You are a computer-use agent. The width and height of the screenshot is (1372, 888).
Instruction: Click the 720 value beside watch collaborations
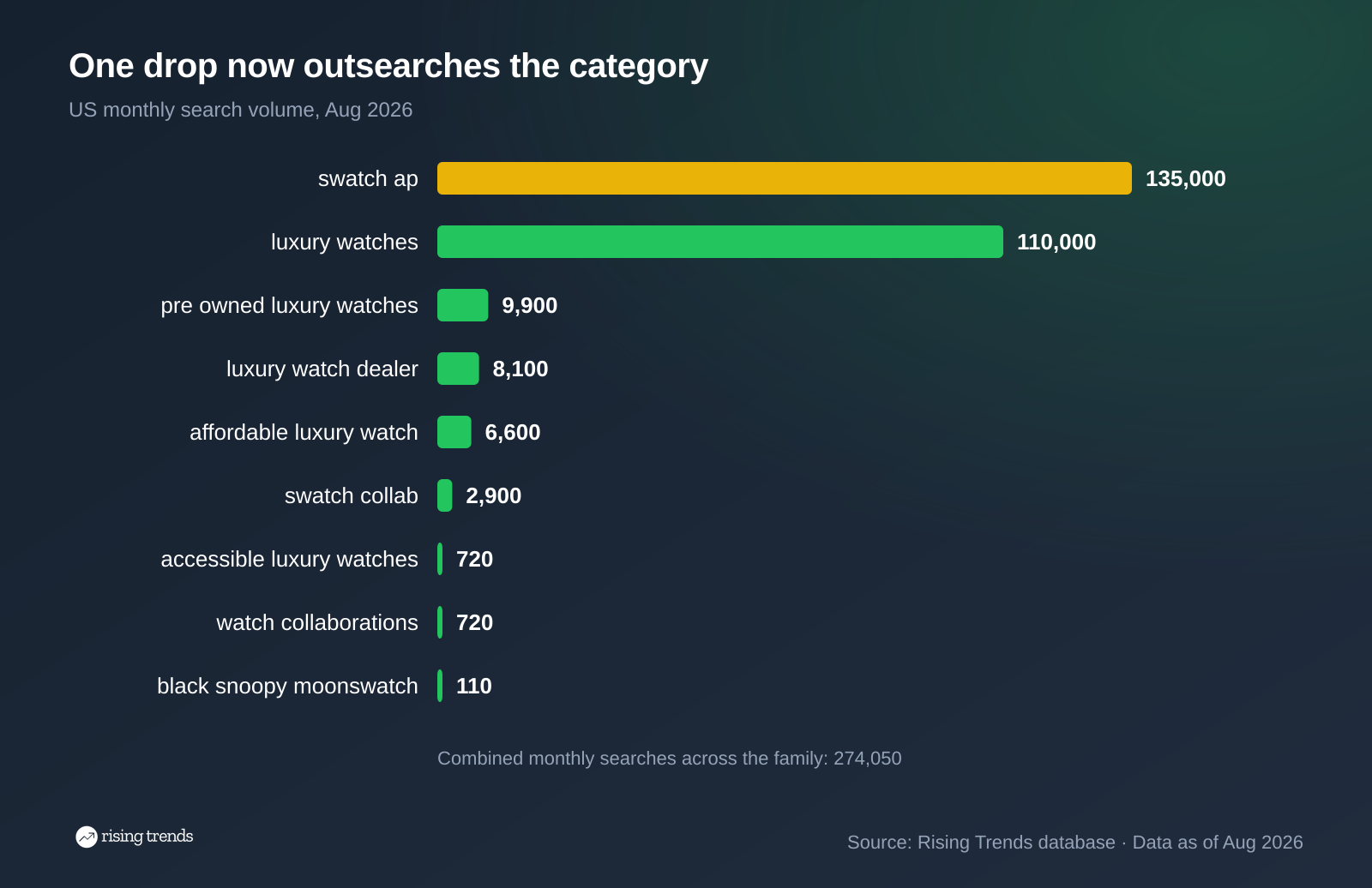[475, 622]
